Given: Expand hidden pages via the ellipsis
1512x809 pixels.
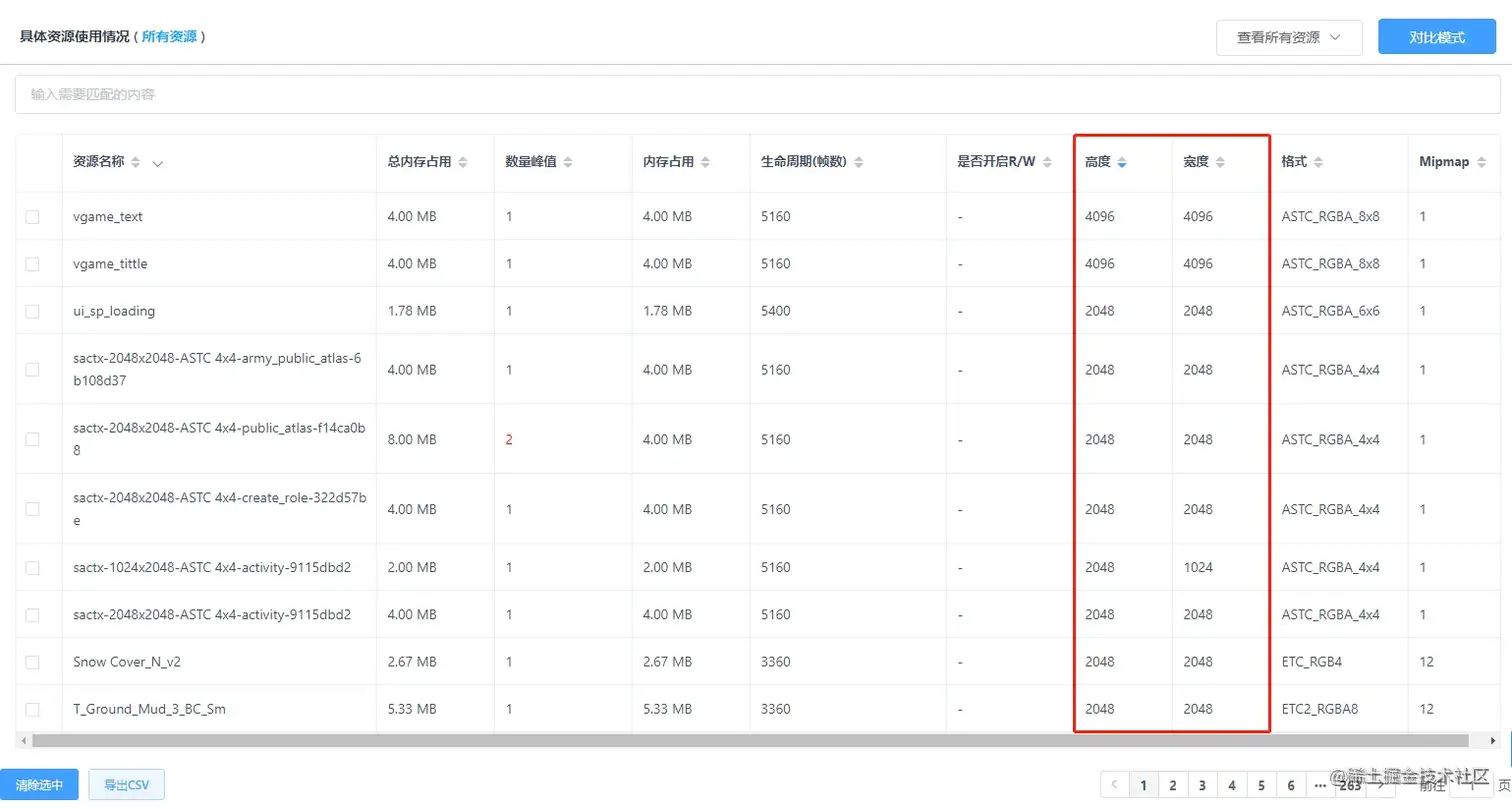Looking at the screenshot, I should click(x=1318, y=786).
